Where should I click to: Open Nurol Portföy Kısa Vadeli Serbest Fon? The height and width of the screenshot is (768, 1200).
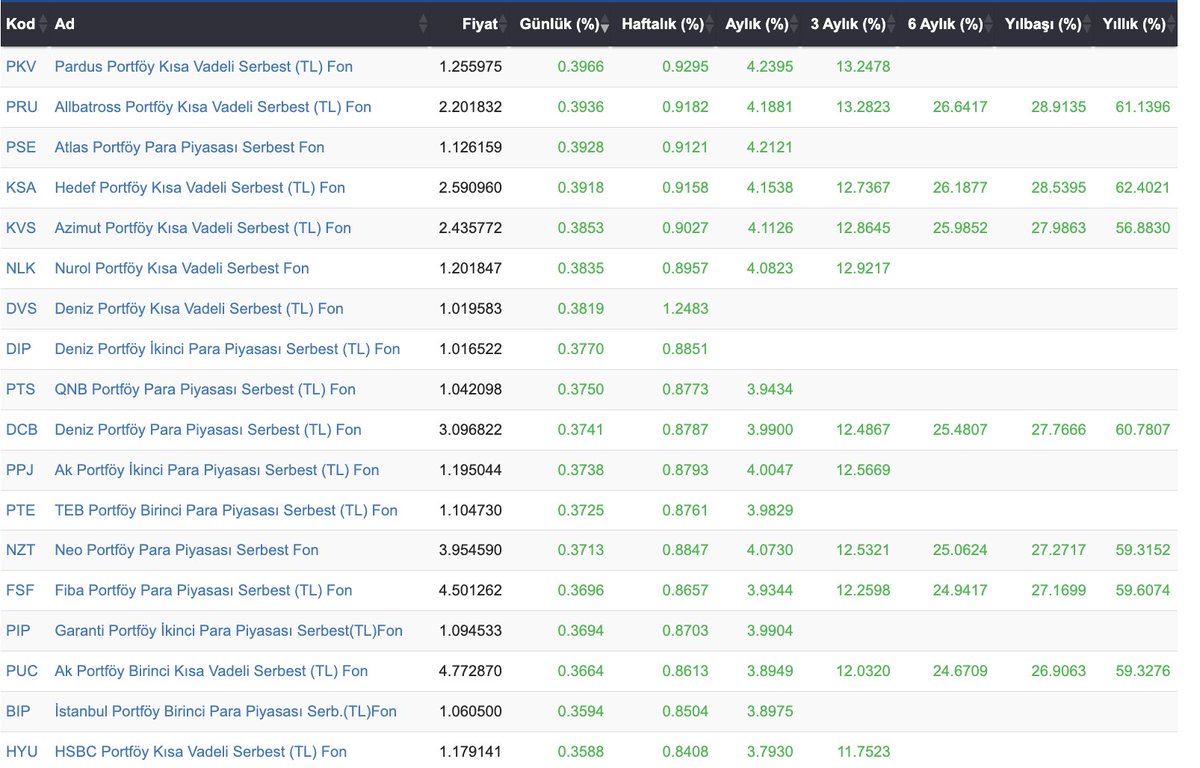tap(182, 268)
